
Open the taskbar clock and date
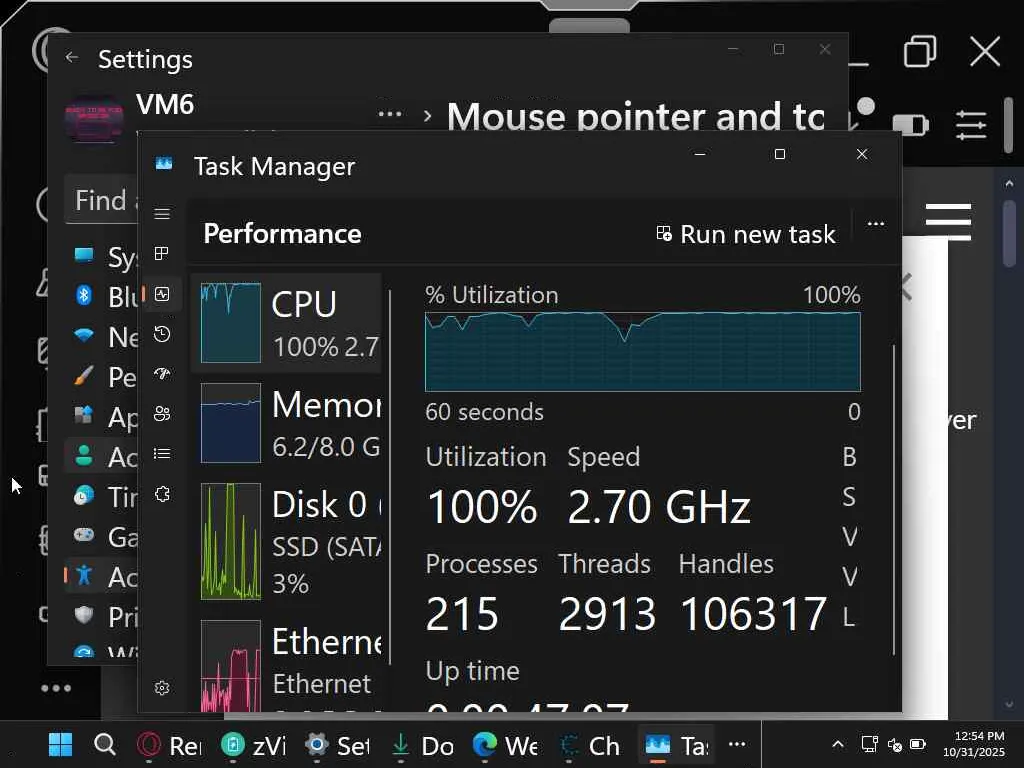pos(979,744)
